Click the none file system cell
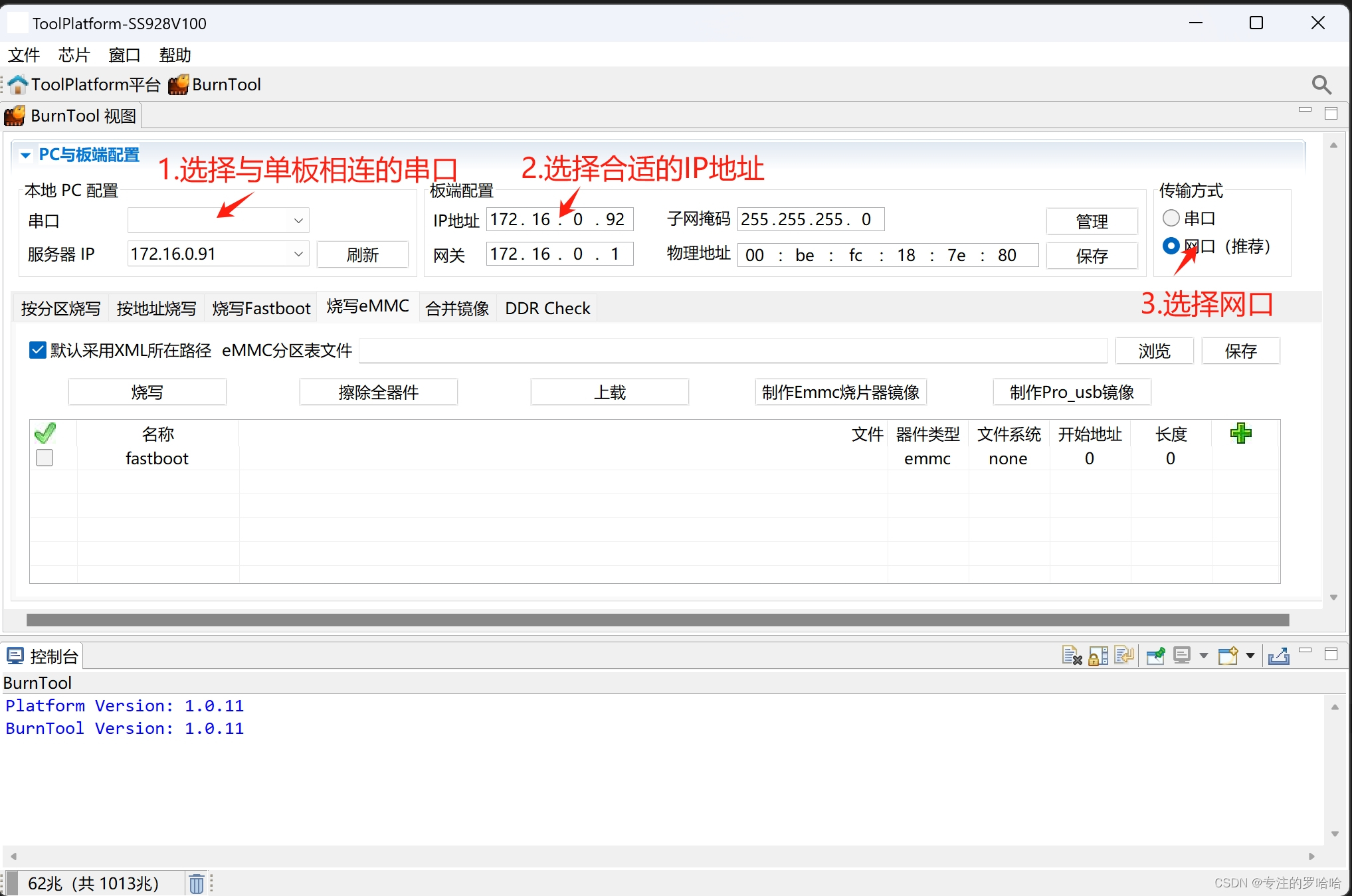 [1008, 458]
